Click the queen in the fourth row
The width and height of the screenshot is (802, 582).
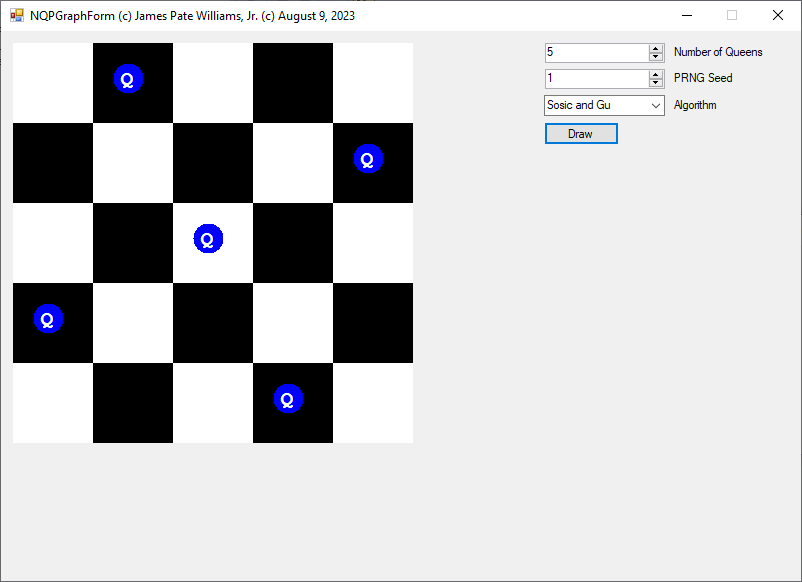click(48, 319)
